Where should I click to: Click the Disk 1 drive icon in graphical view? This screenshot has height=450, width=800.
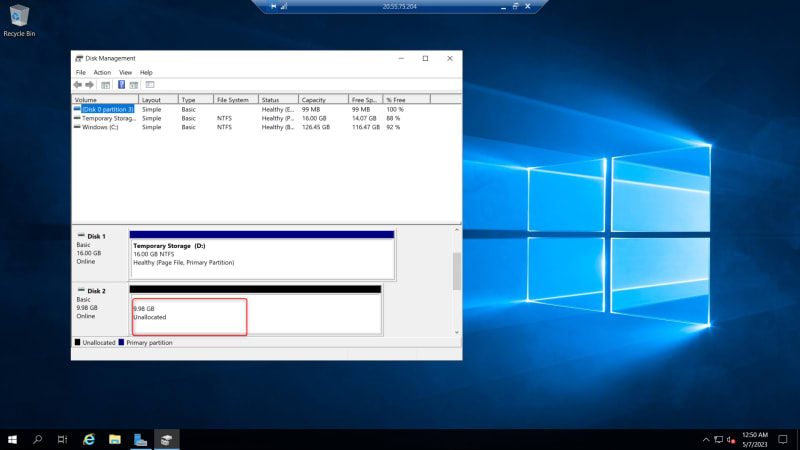[x=81, y=235]
